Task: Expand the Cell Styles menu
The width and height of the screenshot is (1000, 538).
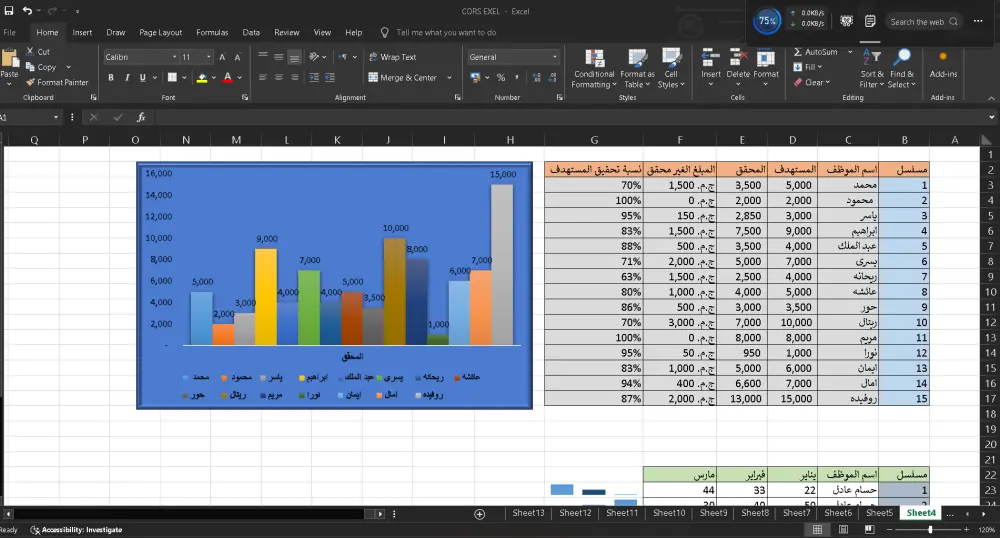Action: click(671, 69)
